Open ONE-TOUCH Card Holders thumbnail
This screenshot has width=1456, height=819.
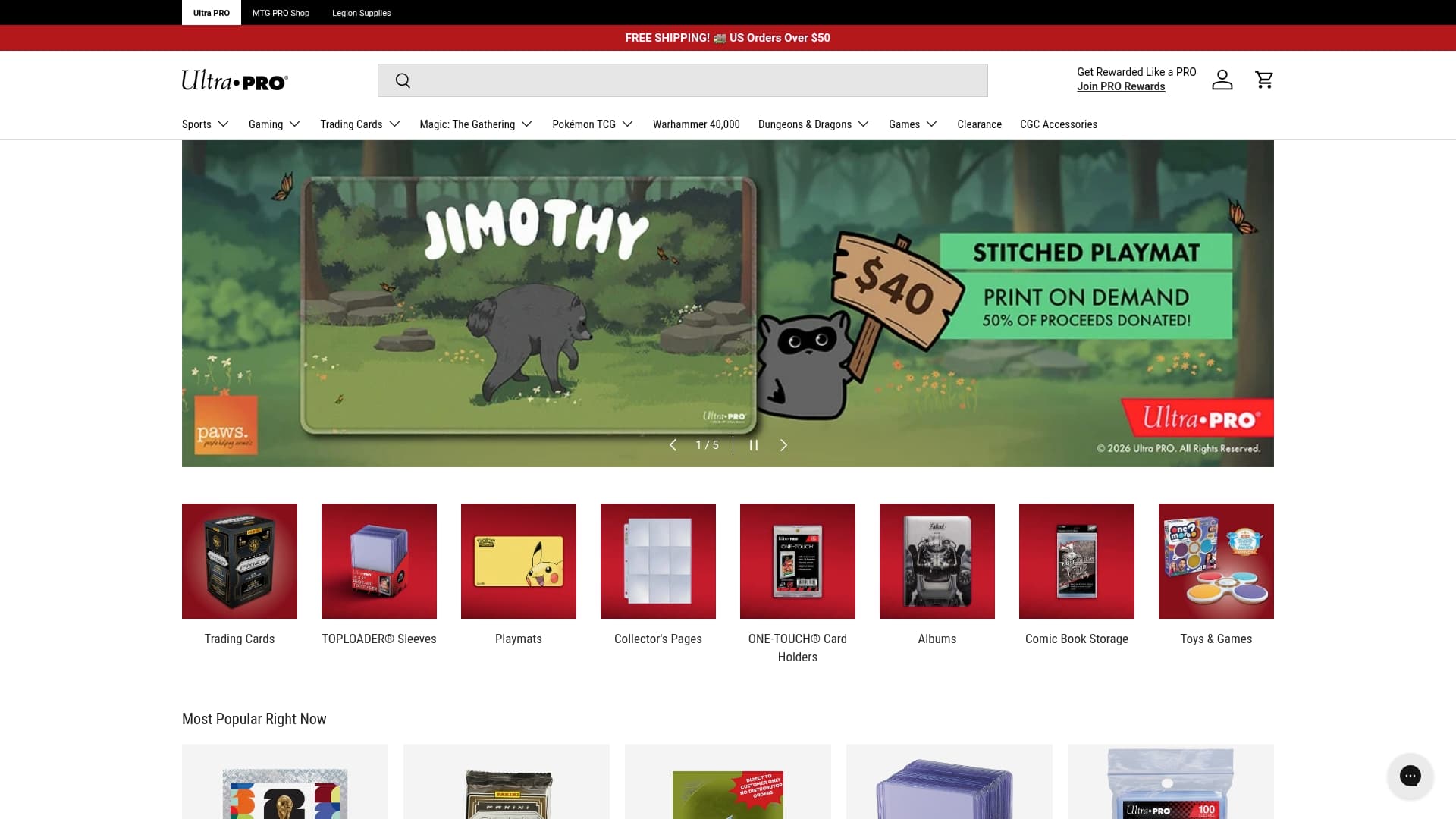click(798, 561)
